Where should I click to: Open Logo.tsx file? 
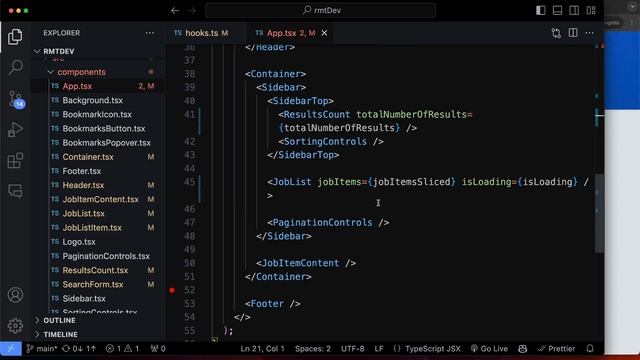click(x=98, y=242)
